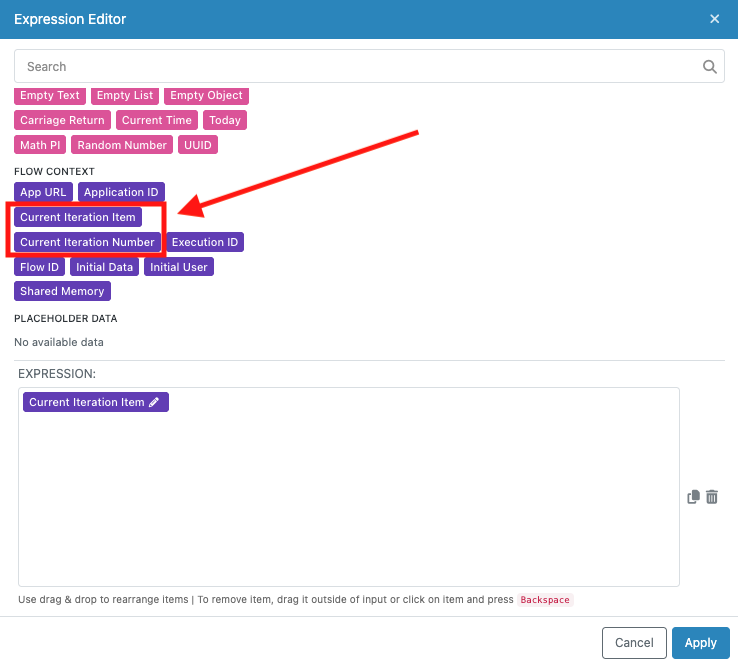The height and width of the screenshot is (666, 738).
Task: Click pencil edit icon on expression item
Action: pyautogui.click(x=154, y=402)
